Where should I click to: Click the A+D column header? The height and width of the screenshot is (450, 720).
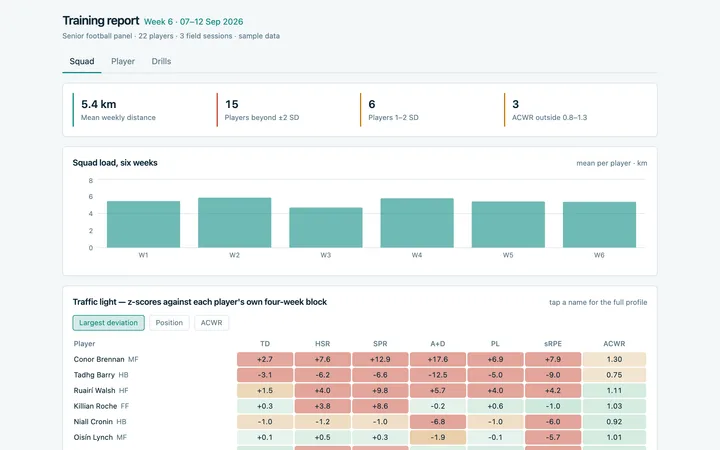[438, 344]
